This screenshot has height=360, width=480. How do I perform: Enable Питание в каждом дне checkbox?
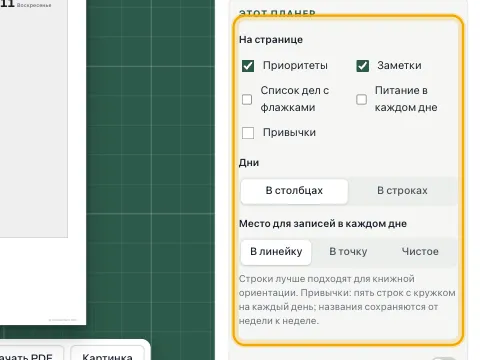362,99
